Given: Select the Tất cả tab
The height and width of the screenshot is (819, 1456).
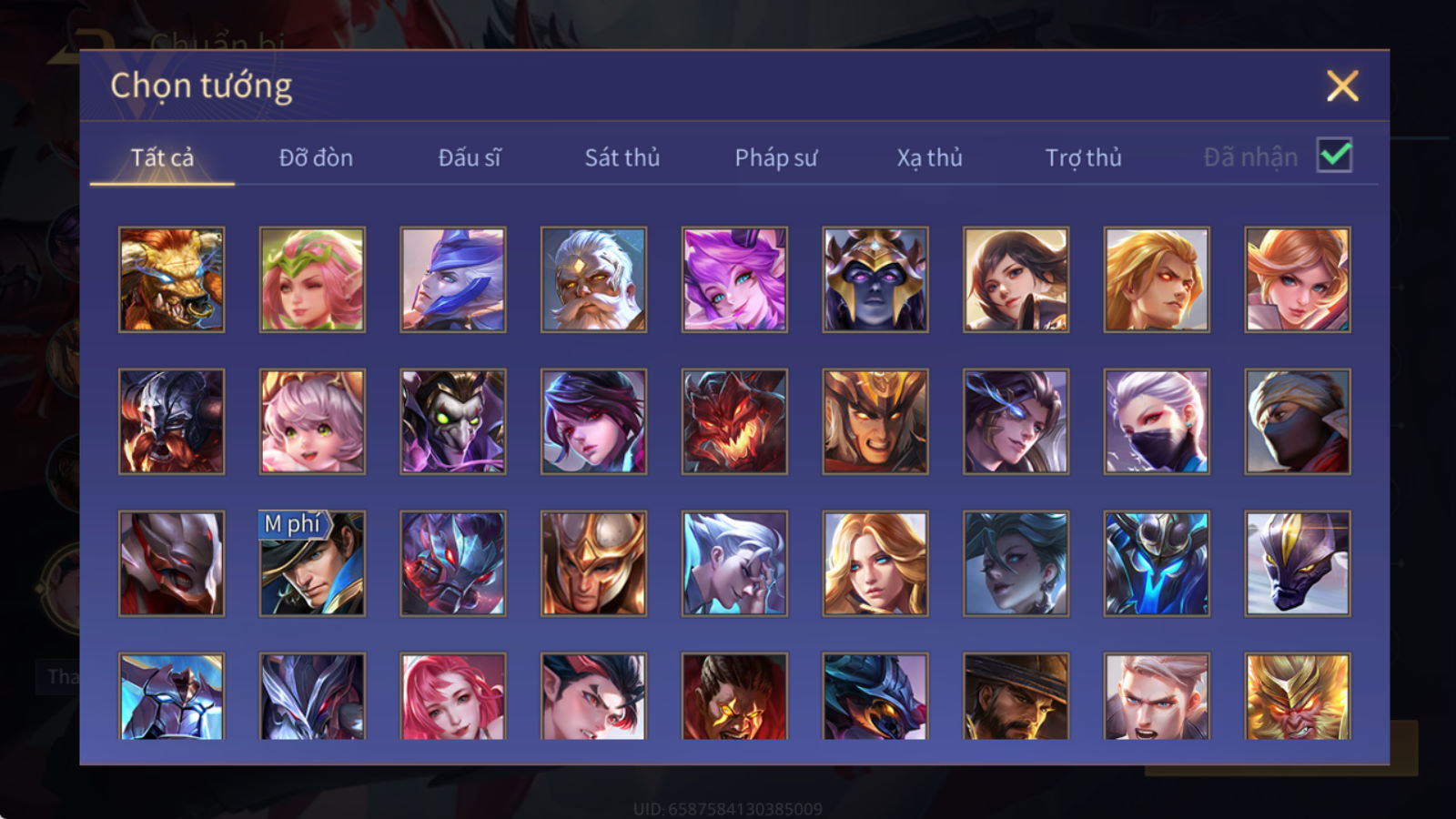Looking at the screenshot, I should (162, 157).
